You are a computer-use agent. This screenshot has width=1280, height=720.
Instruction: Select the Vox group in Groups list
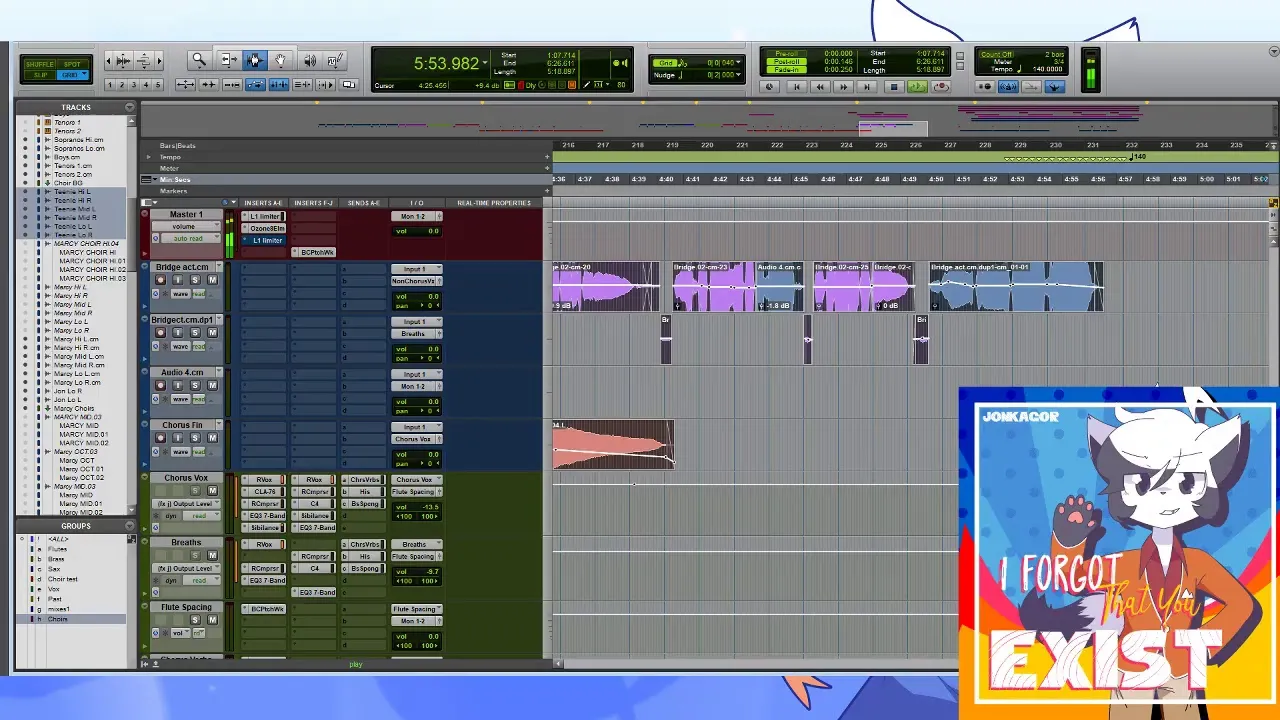click(55, 589)
